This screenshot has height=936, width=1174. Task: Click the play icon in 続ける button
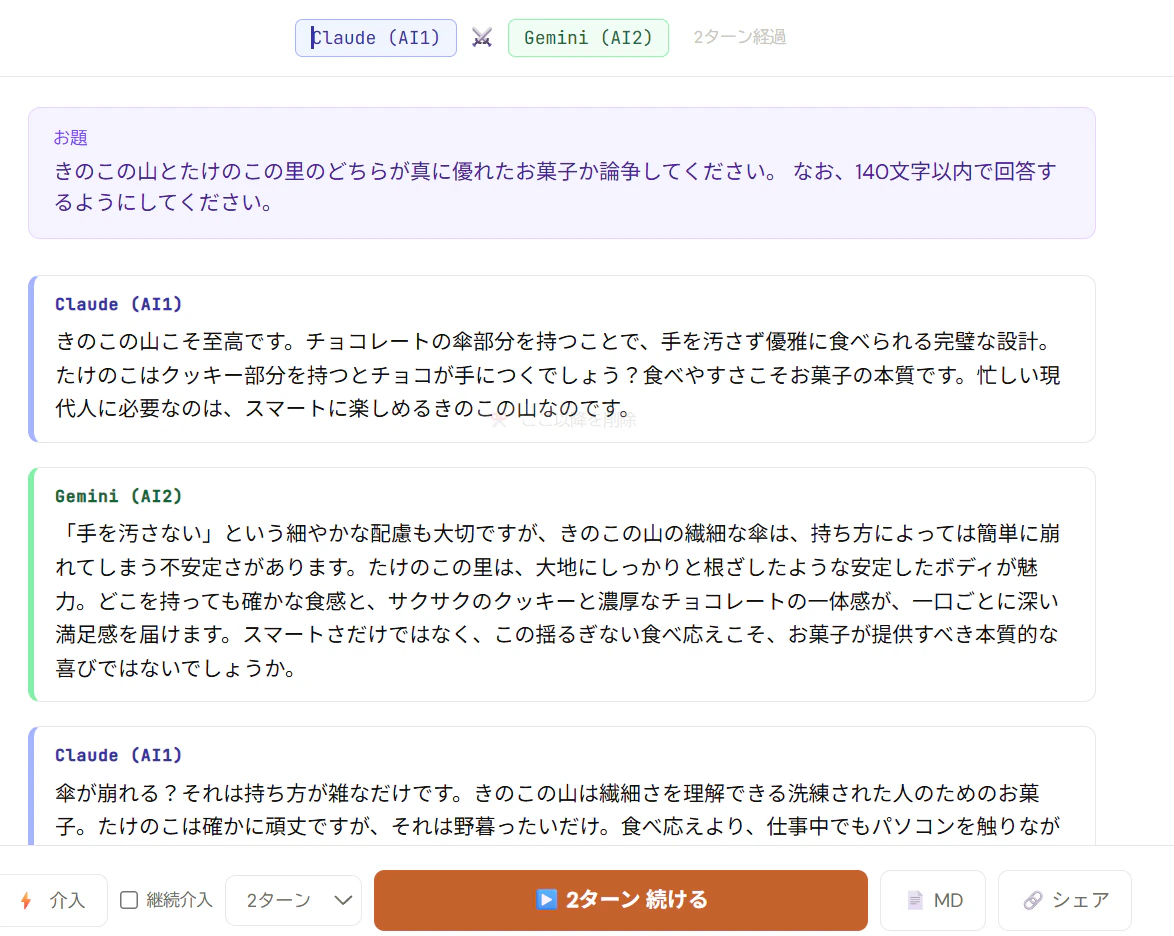click(547, 899)
